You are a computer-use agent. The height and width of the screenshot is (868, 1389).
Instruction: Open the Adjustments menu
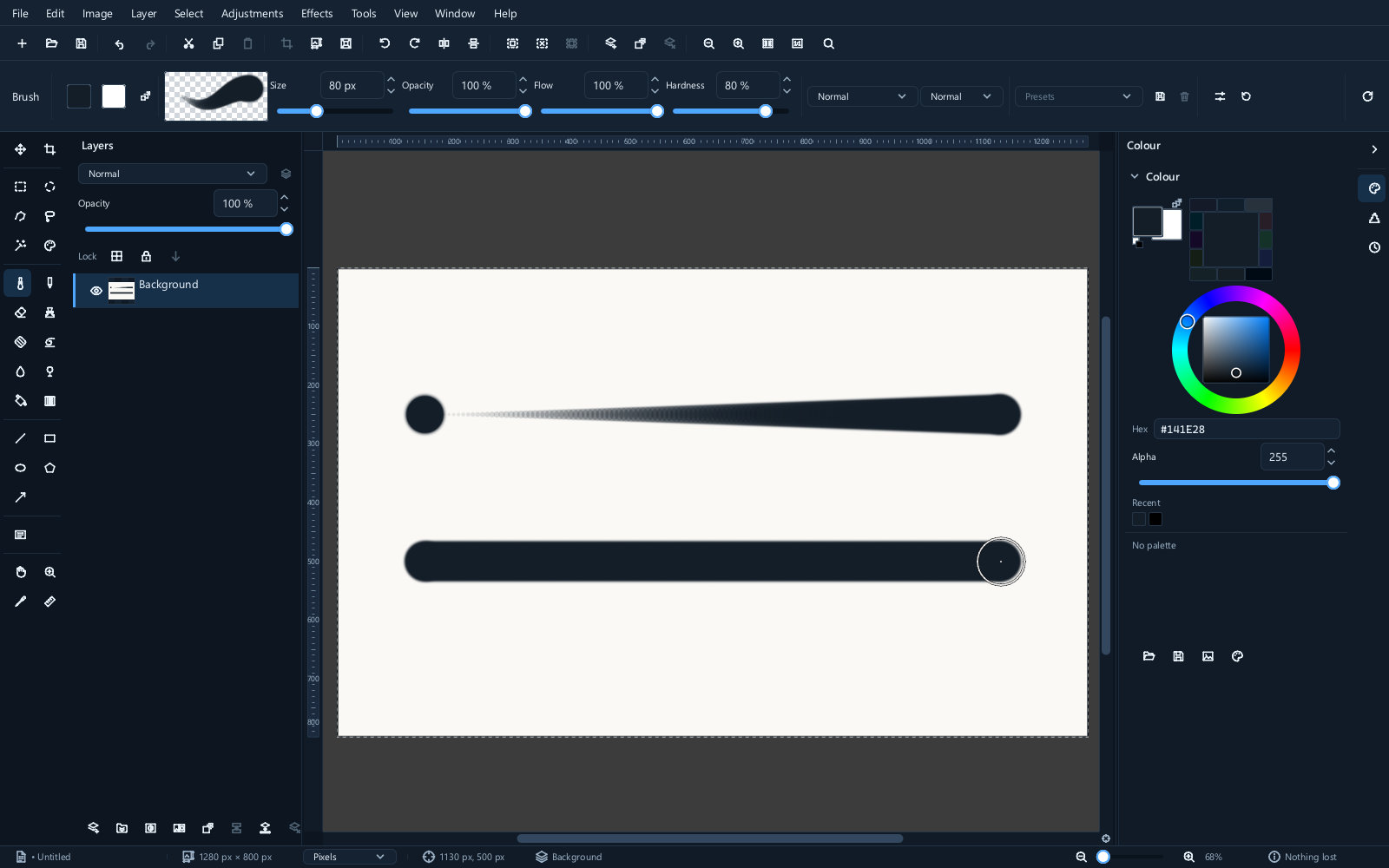coord(252,14)
